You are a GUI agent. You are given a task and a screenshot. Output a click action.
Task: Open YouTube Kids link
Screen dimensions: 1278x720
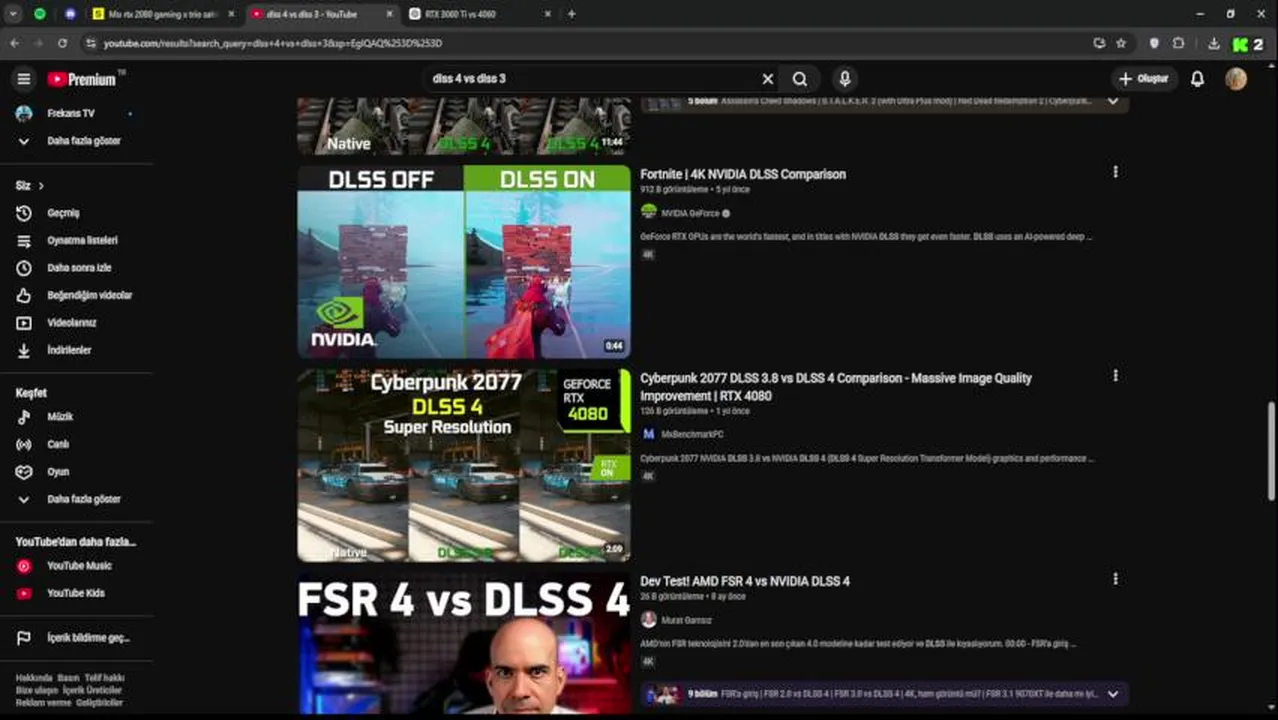76,593
